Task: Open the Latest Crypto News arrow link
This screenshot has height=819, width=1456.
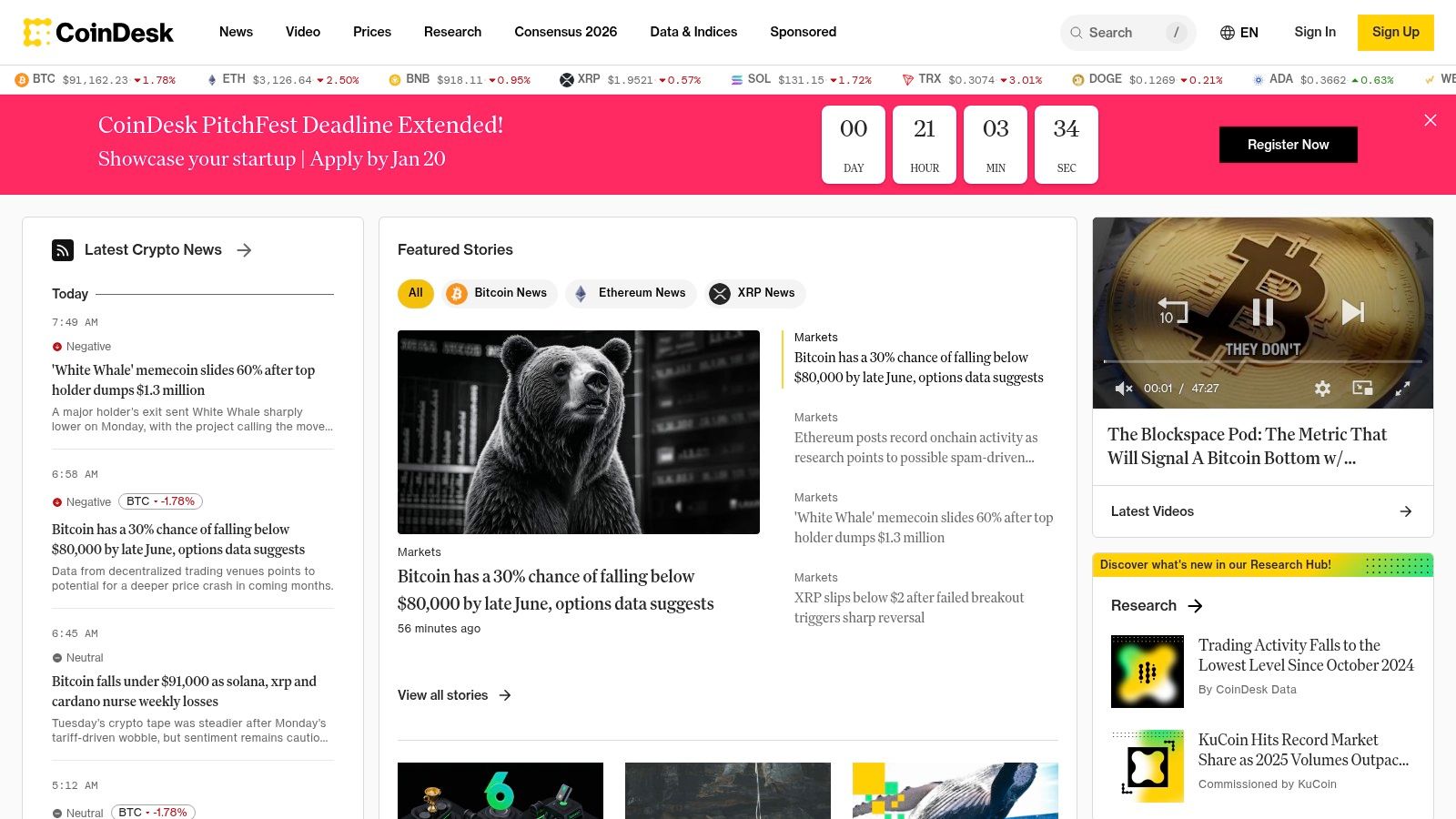Action: point(244,249)
